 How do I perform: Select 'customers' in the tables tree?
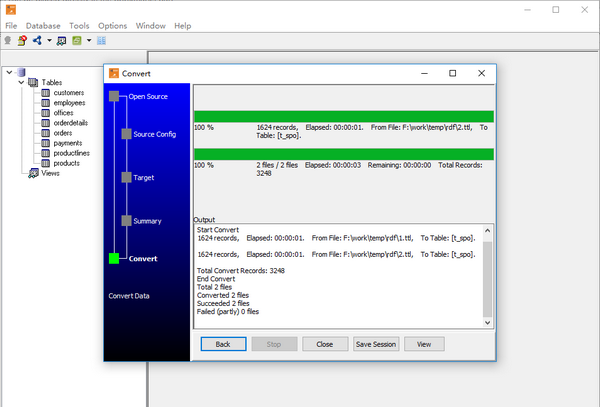click(x=69, y=93)
